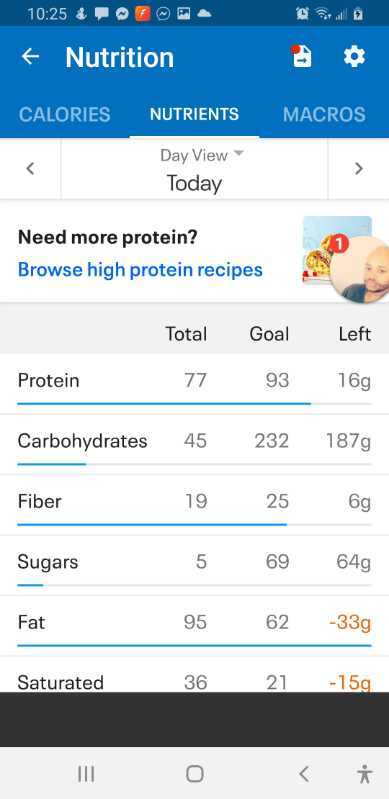
Task: Open the alarm icon in the status bar
Action: [x=302, y=14]
